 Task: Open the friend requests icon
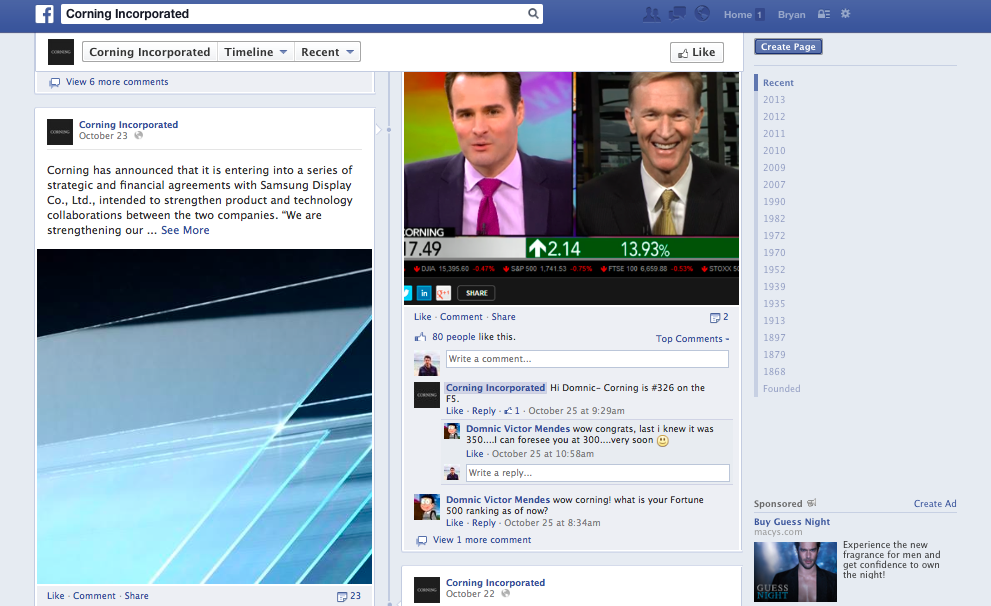point(652,14)
